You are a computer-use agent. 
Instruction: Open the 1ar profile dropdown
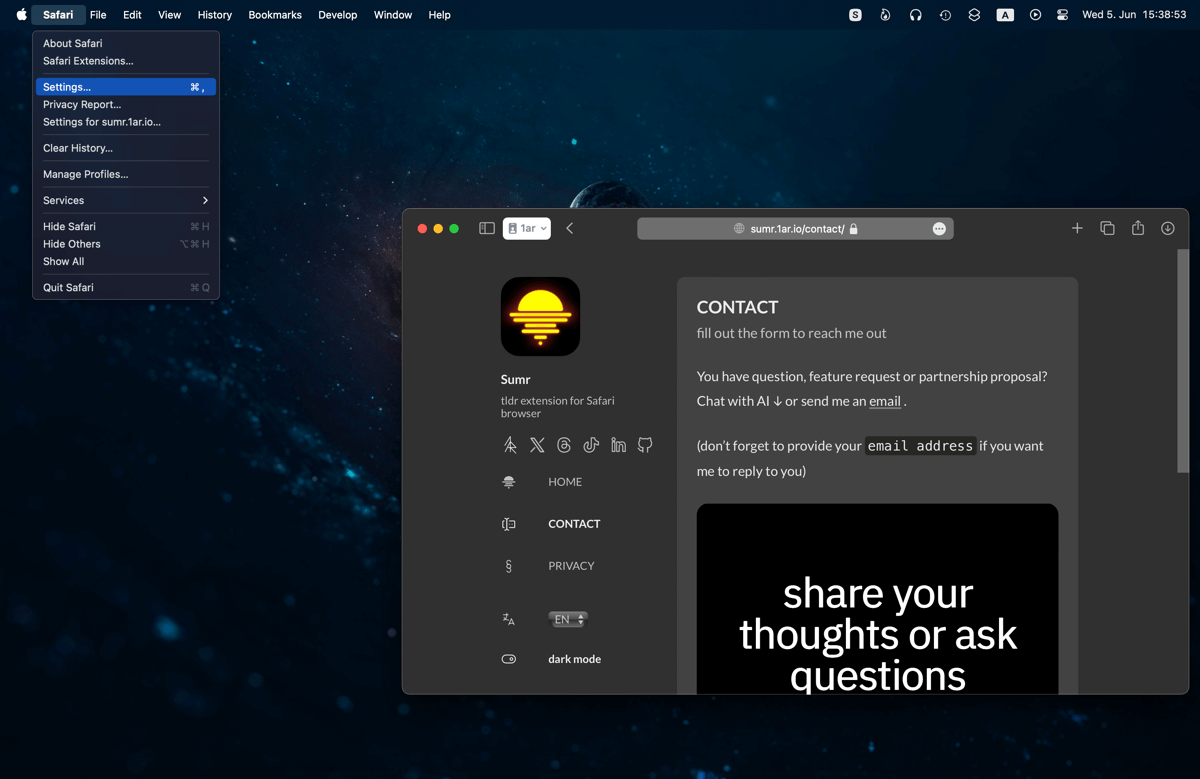(x=527, y=228)
